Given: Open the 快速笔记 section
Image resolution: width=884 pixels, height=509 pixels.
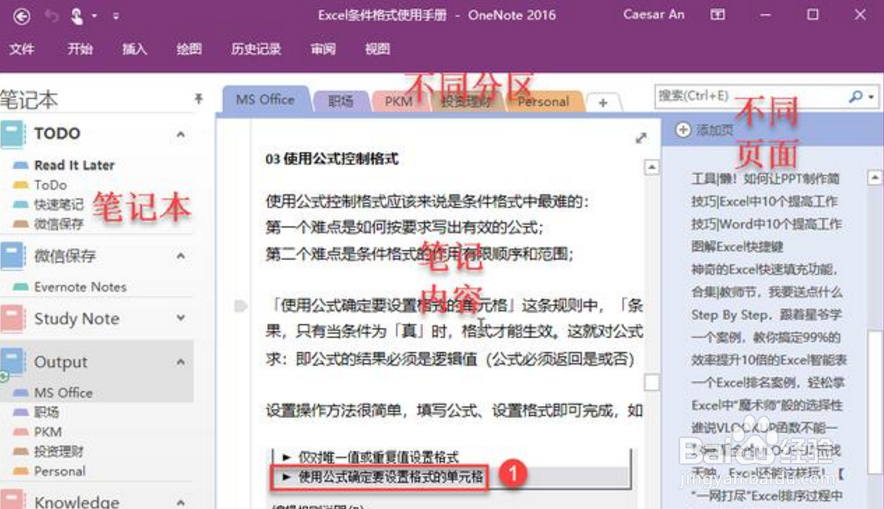Looking at the screenshot, I should coord(58,204).
